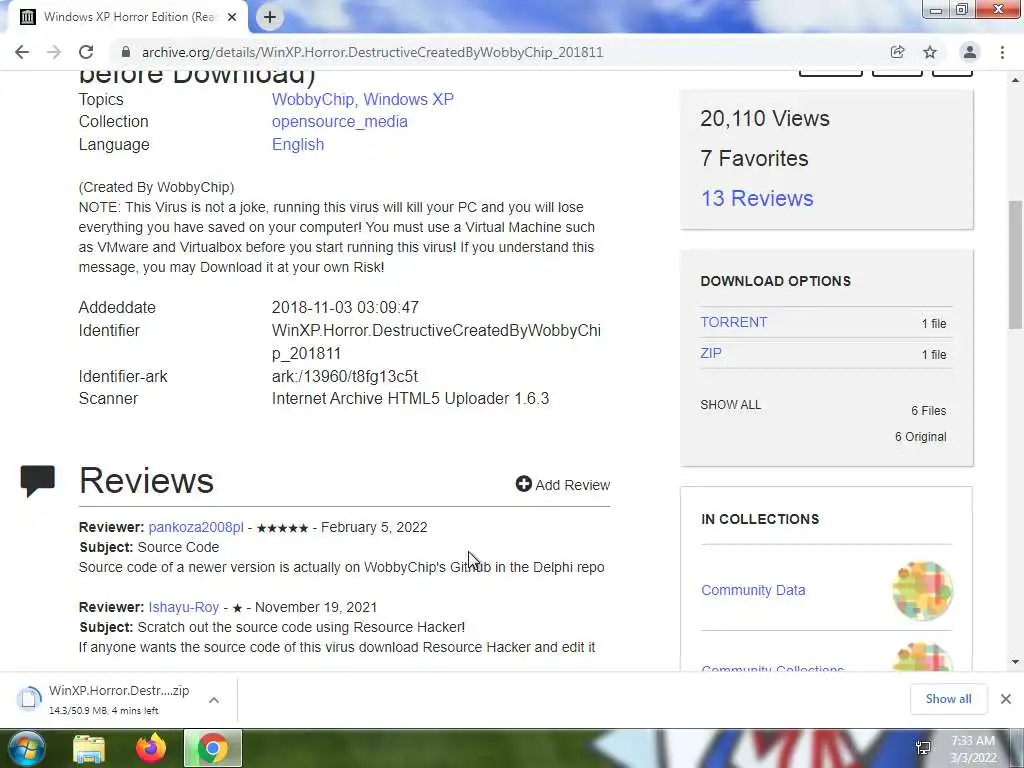Viewport: 1024px width, 768px height.
Task: Click the Addeddate value 2018-11-03 03:09:47
Action: [x=345, y=308]
